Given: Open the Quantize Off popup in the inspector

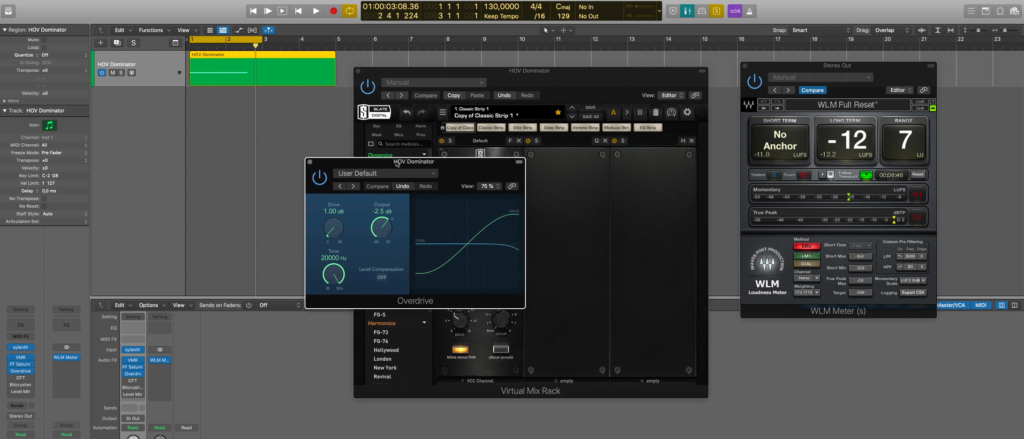Looking at the screenshot, I should click(x=64, y=56).
